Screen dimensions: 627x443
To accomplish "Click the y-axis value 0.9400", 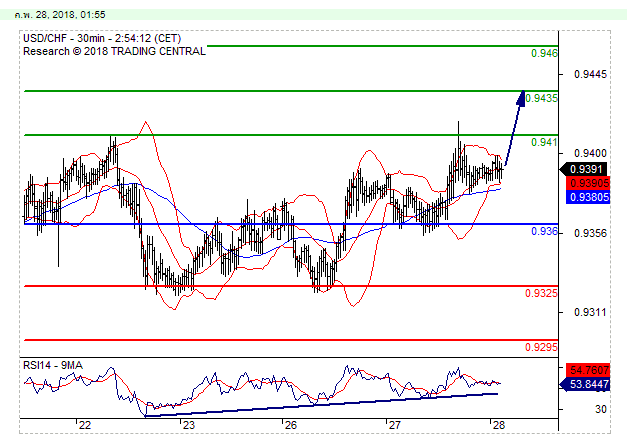I will click(x=590, y=153).
